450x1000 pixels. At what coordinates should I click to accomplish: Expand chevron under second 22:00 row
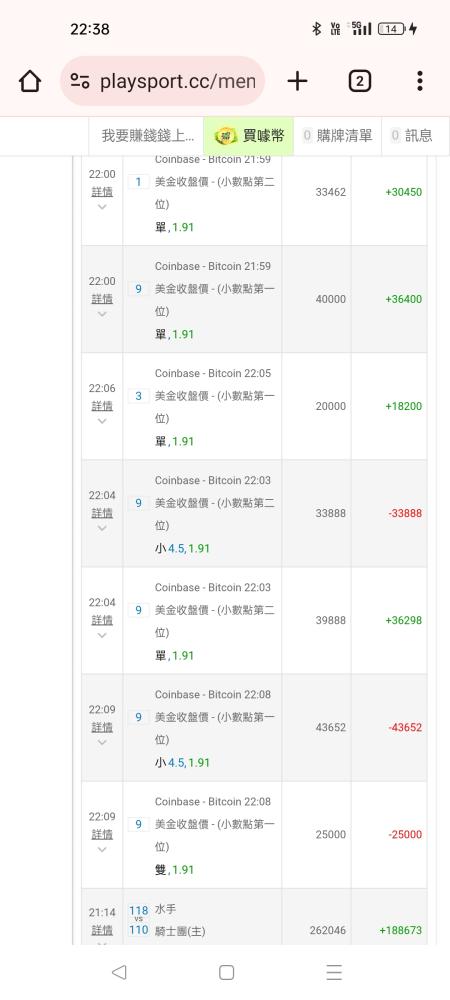click(x=102, y=314)
